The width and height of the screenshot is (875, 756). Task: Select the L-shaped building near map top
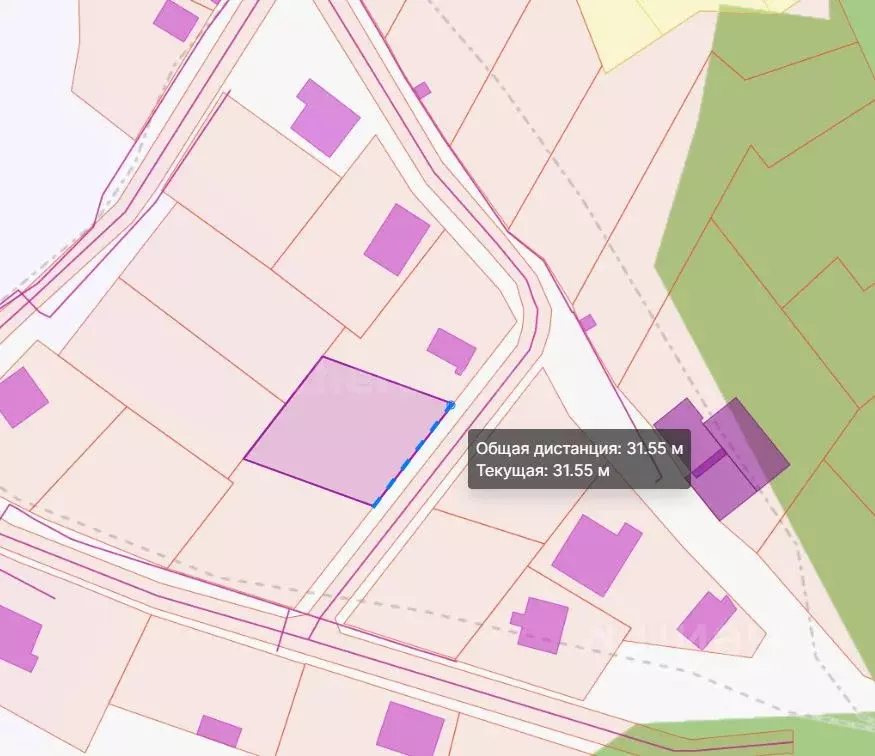coord(324,118)
